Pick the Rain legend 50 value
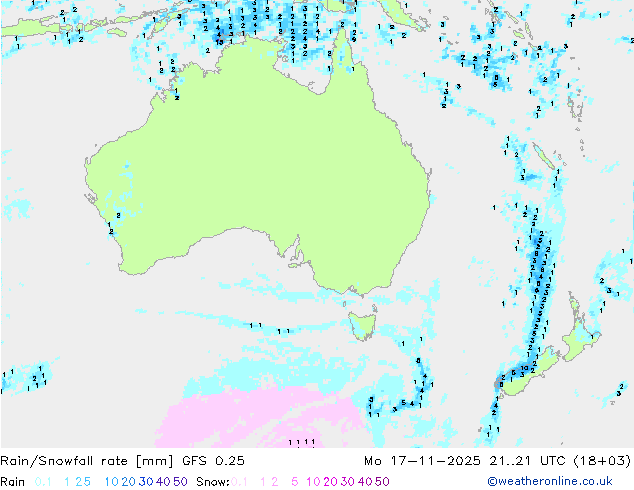Screen dimensions: 634x490 (x=180, y=482)
